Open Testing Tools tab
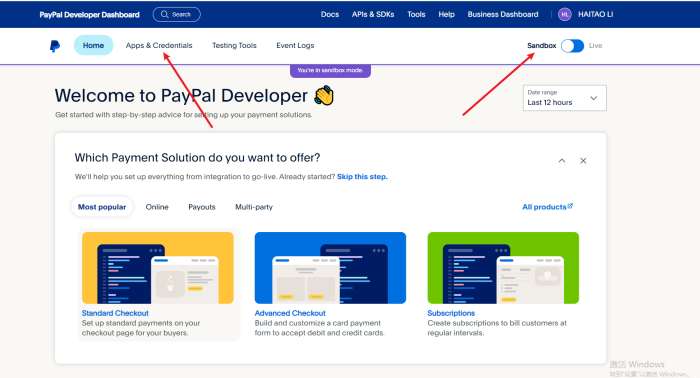The image size is (700, 378). point(234,46)
